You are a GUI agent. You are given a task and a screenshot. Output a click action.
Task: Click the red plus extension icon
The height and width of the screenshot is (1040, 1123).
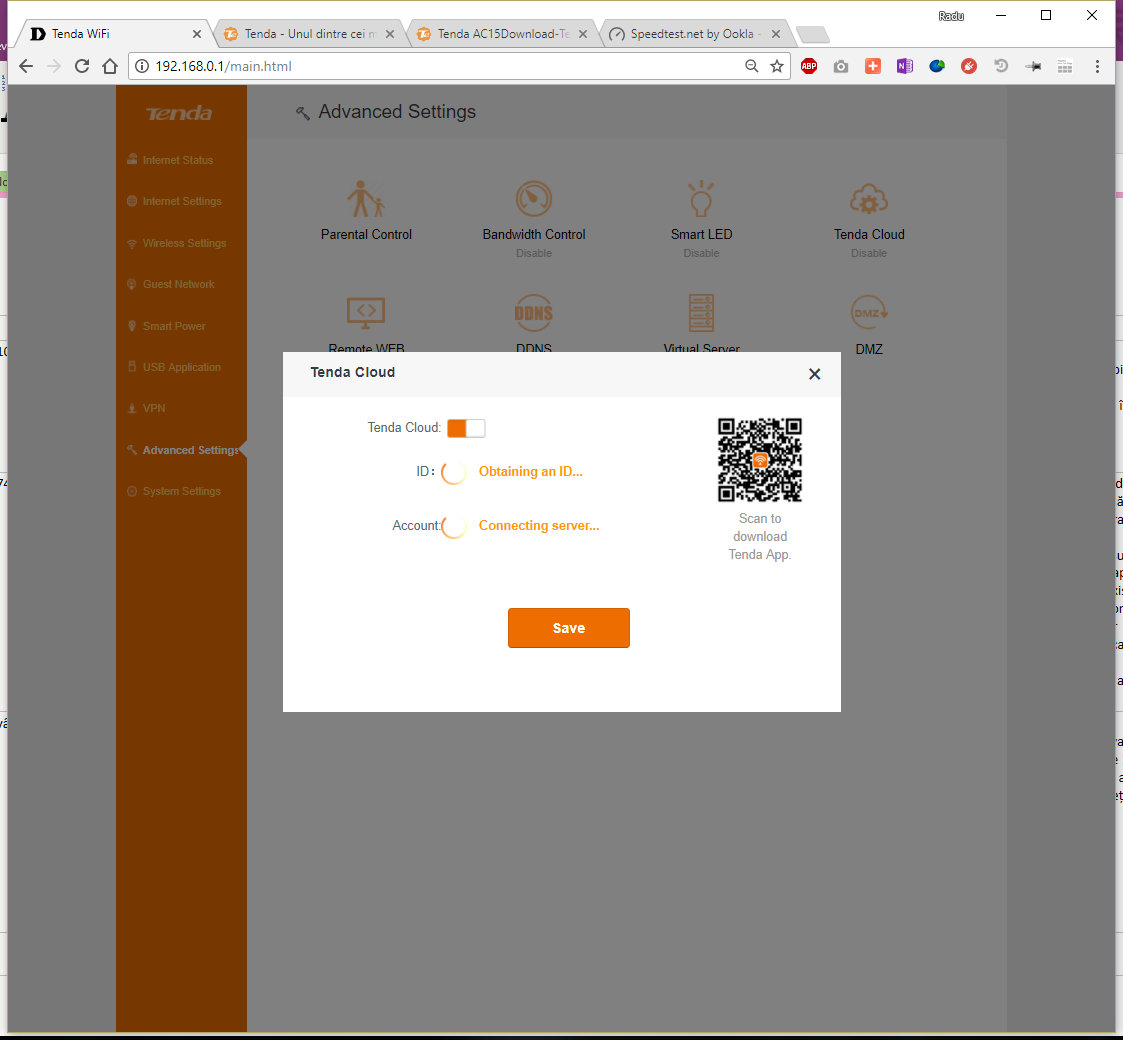coord(872,67)
